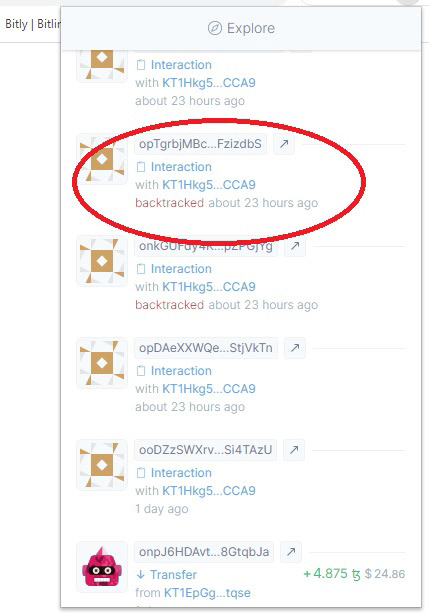Open external link arrow next to opDAeXXWQe...StjVkTn

pos(294,348)
